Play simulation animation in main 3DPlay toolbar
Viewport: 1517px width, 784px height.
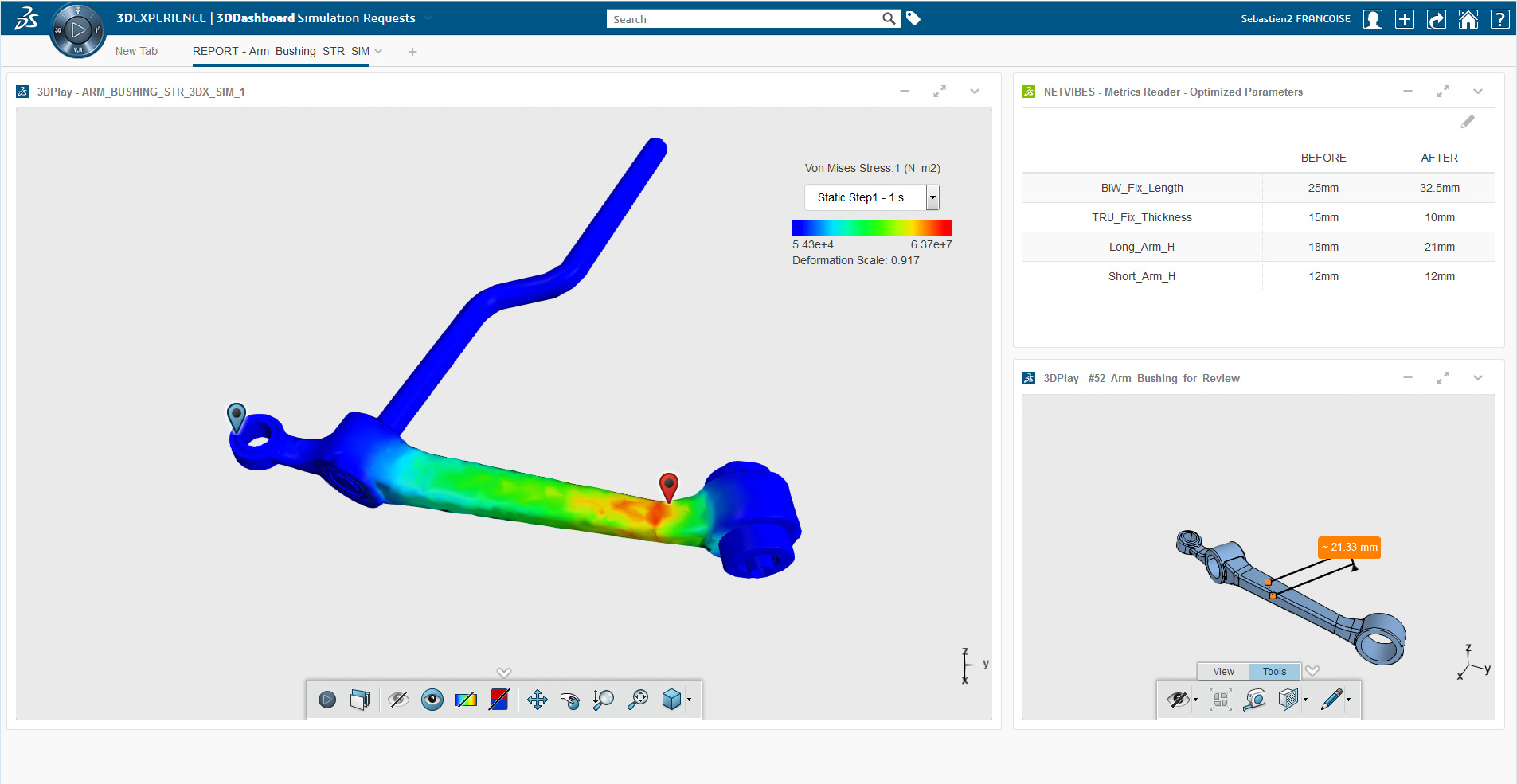pyautogui.click(x=327, y=700)
